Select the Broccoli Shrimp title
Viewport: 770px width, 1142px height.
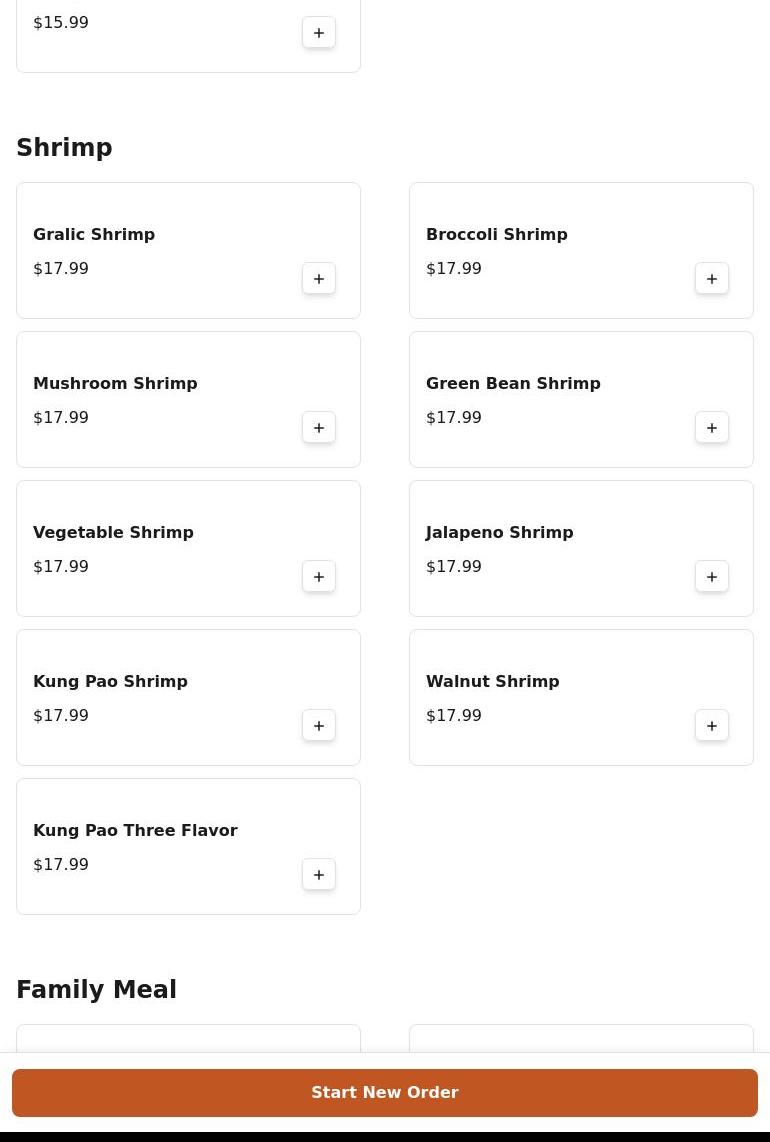[x=497, y=235]
